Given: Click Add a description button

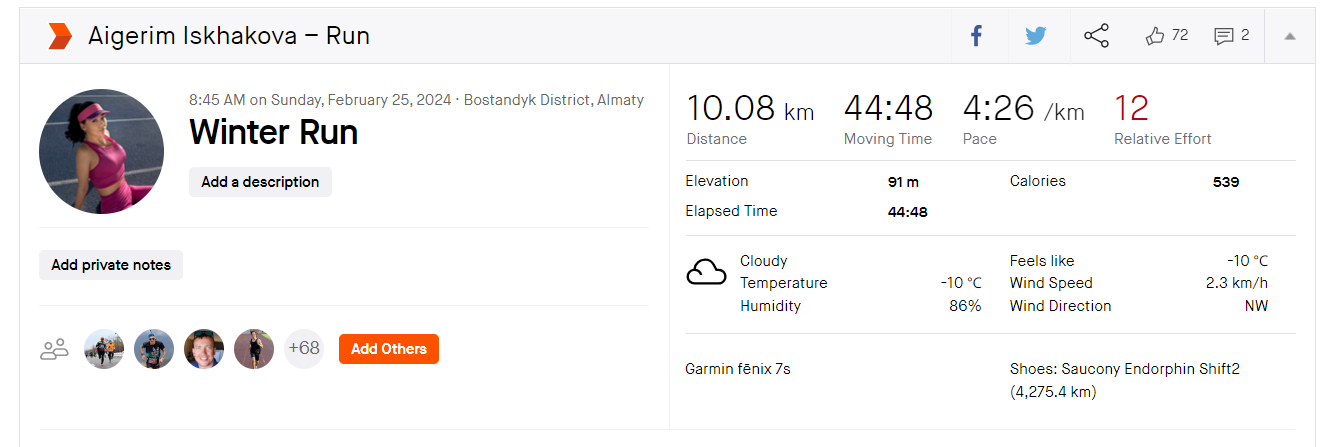Looking at the screenshot, I should click(260, 182).
